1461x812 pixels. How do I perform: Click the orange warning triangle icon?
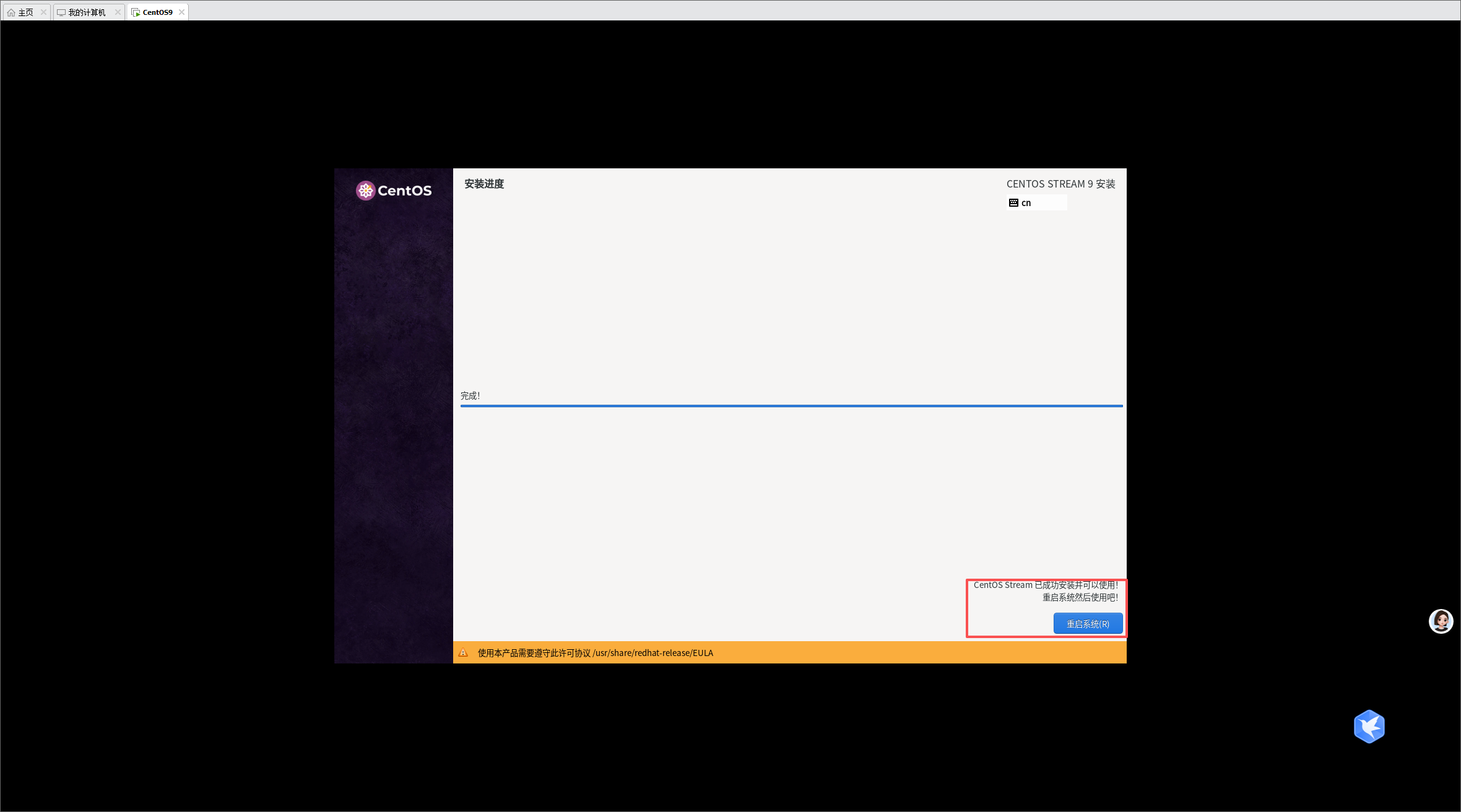[x=463, y=652]
